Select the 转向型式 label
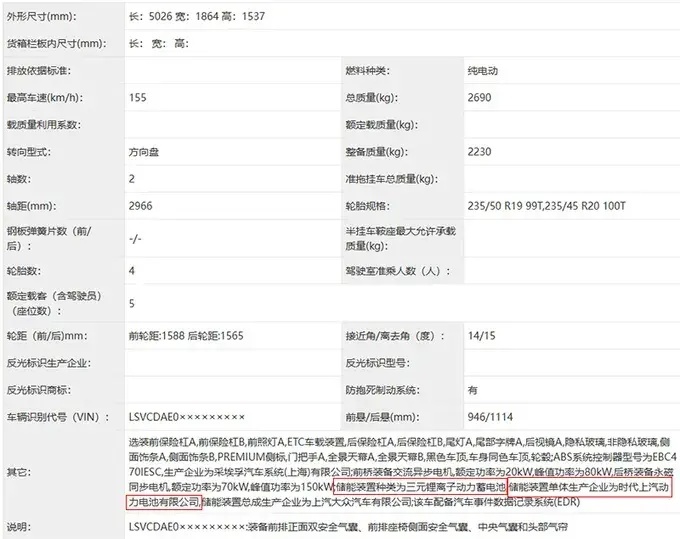Image resolution: width=680 pixels, height=539 pixels. [x=28, y=152]
